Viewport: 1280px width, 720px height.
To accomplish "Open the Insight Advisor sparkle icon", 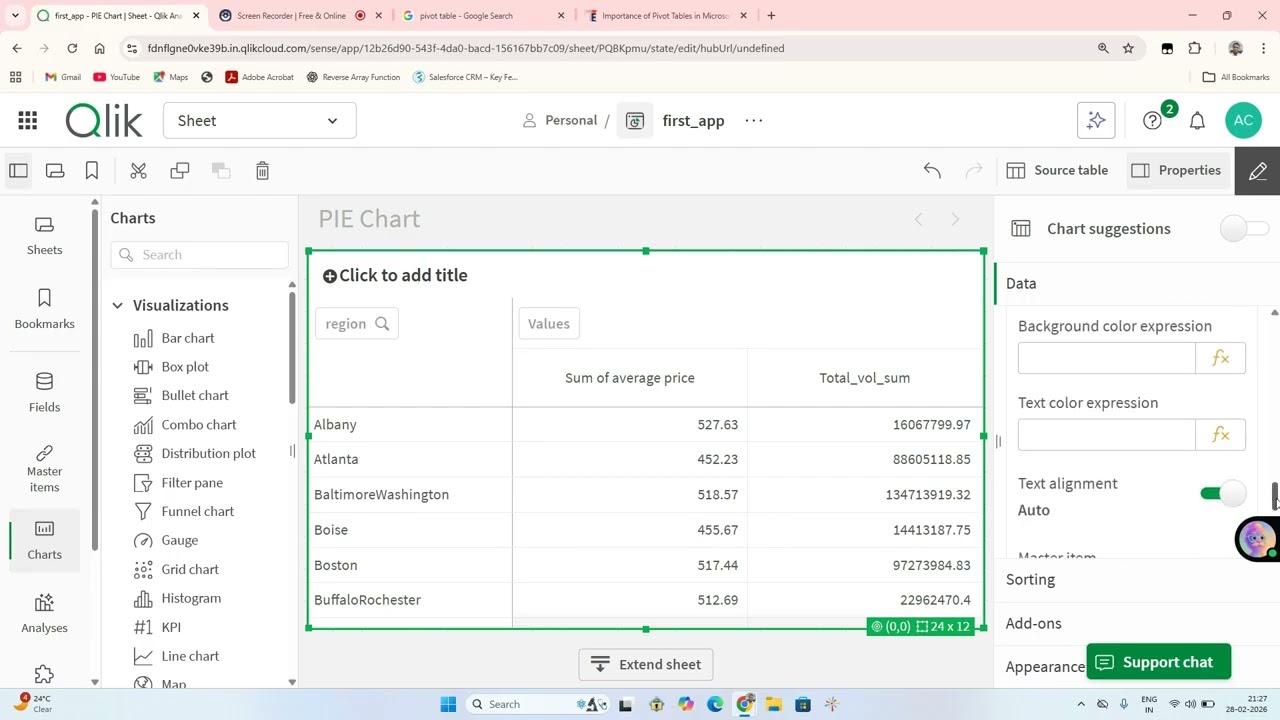I will click(x=1096, y=120).
